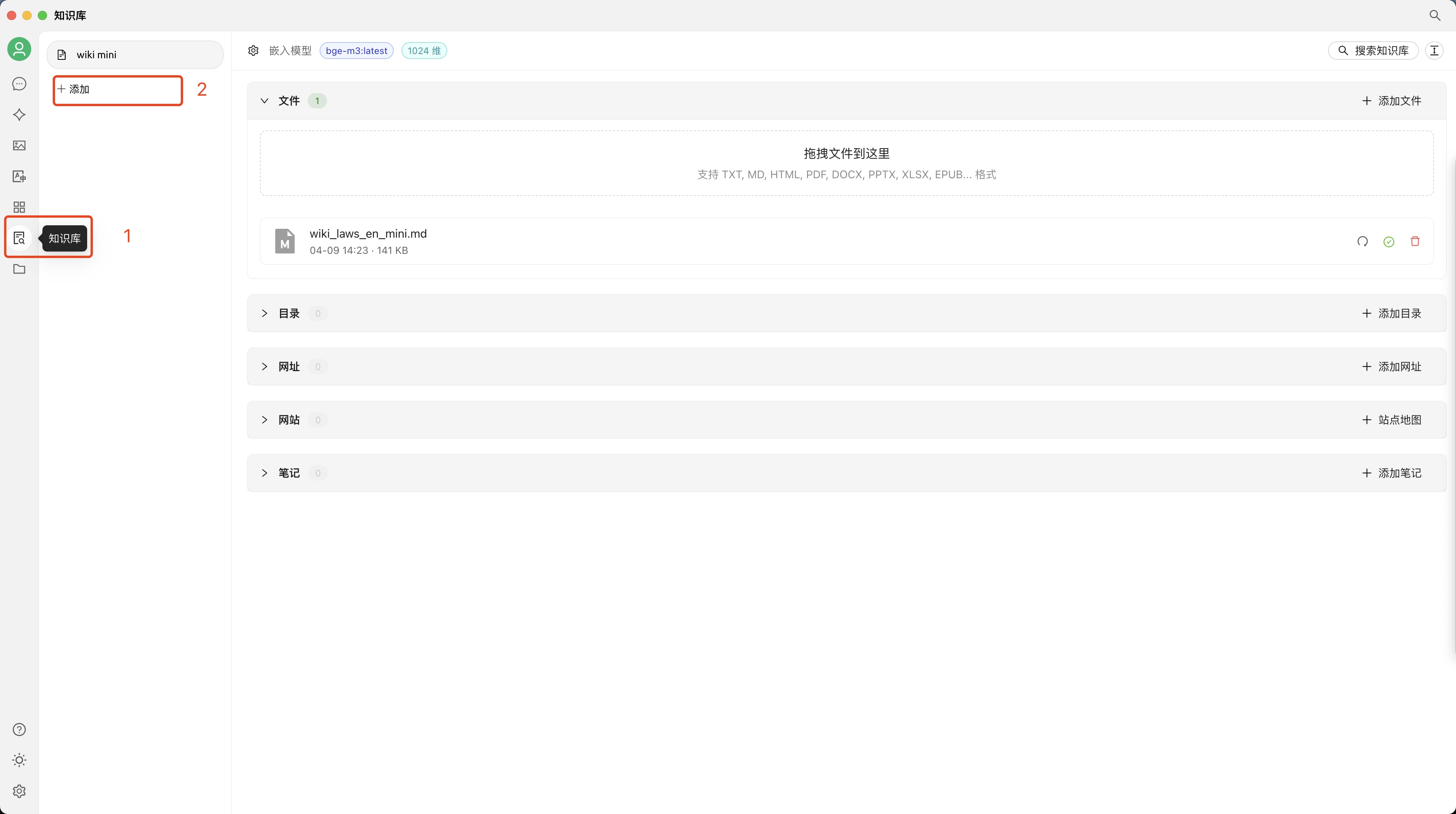Click 站点地图 button
1456x814 pixels.
1392,420
